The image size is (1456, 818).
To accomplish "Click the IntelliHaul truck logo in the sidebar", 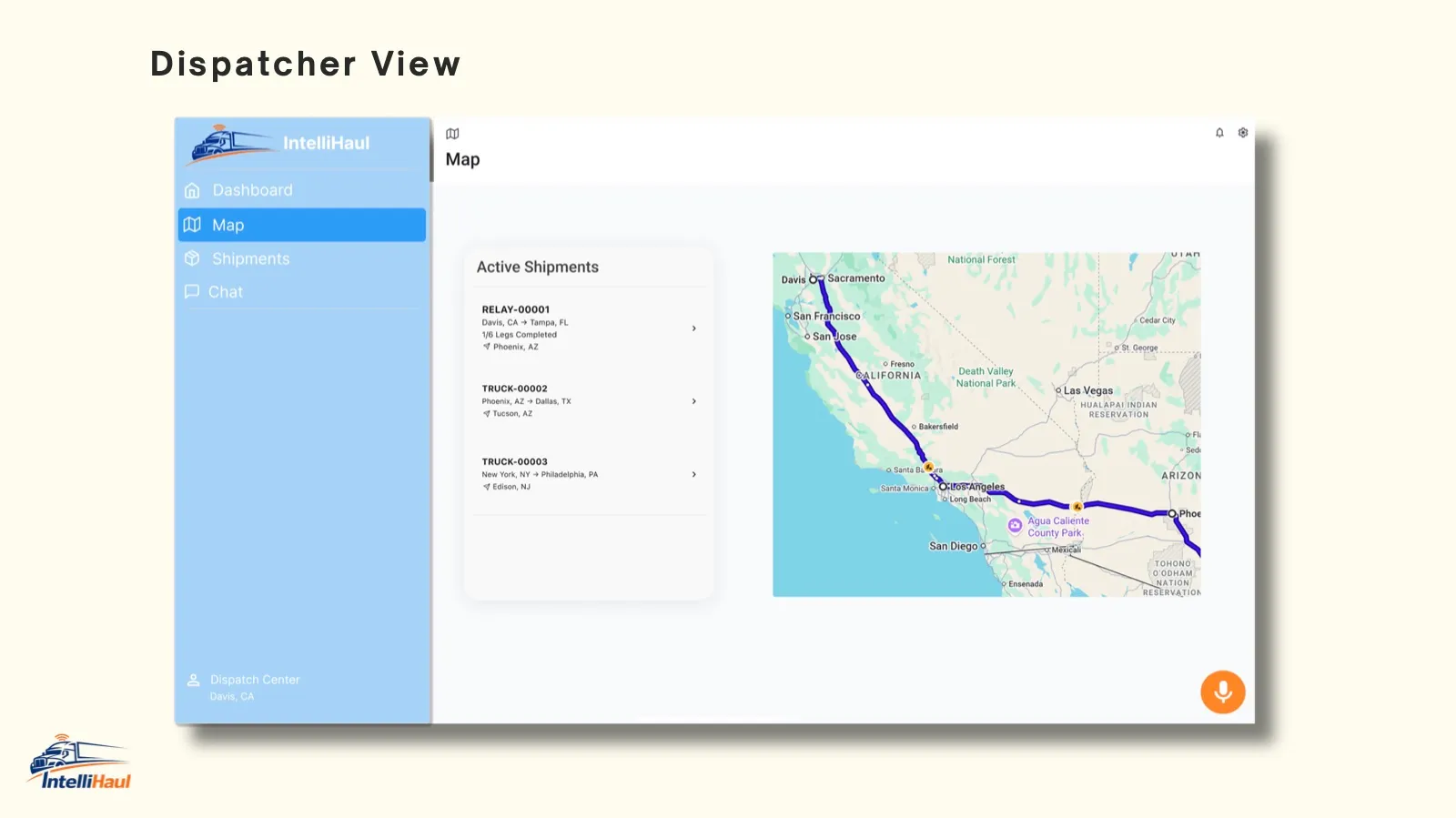I will pyautogui.click(x=230, y=144).
